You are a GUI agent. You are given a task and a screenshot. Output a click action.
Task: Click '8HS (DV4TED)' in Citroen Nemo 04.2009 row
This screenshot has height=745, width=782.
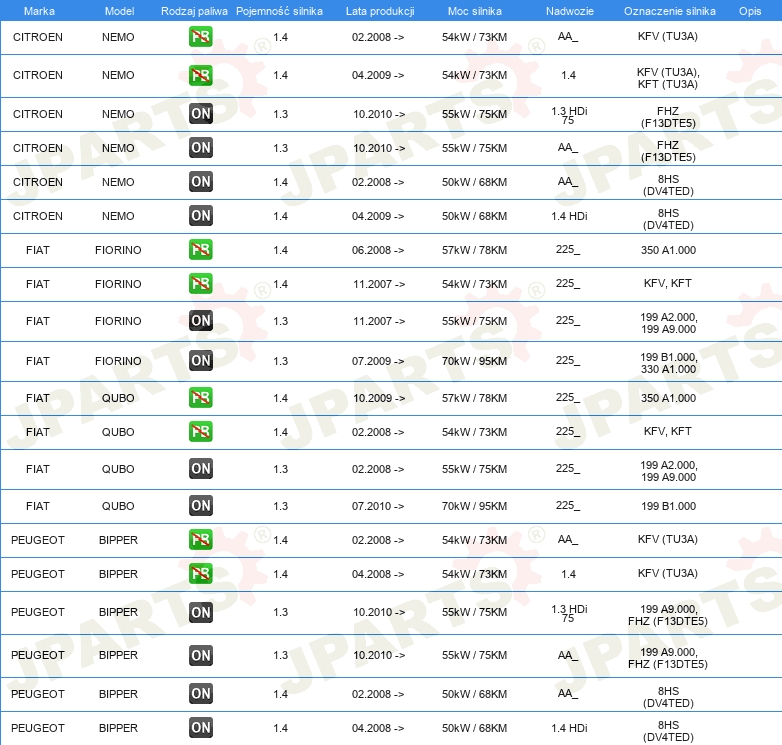coord(668,219)
